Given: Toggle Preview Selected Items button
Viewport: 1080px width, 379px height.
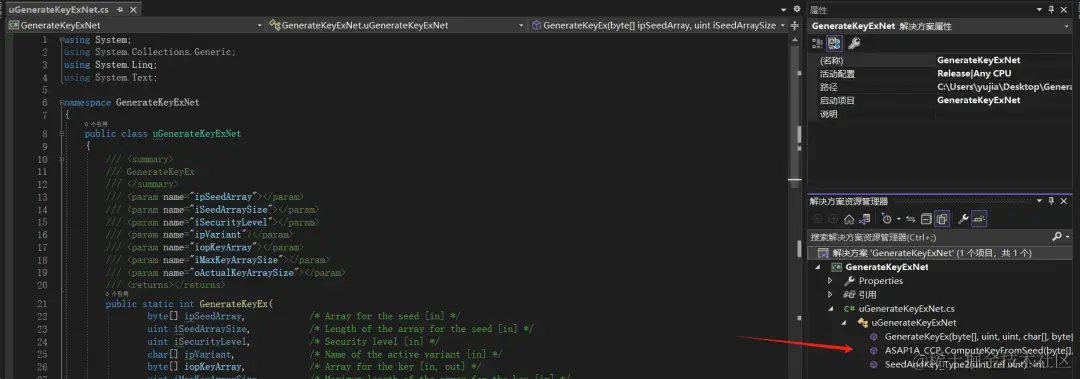Looking at the screenshot, I should tap(980, 219).
